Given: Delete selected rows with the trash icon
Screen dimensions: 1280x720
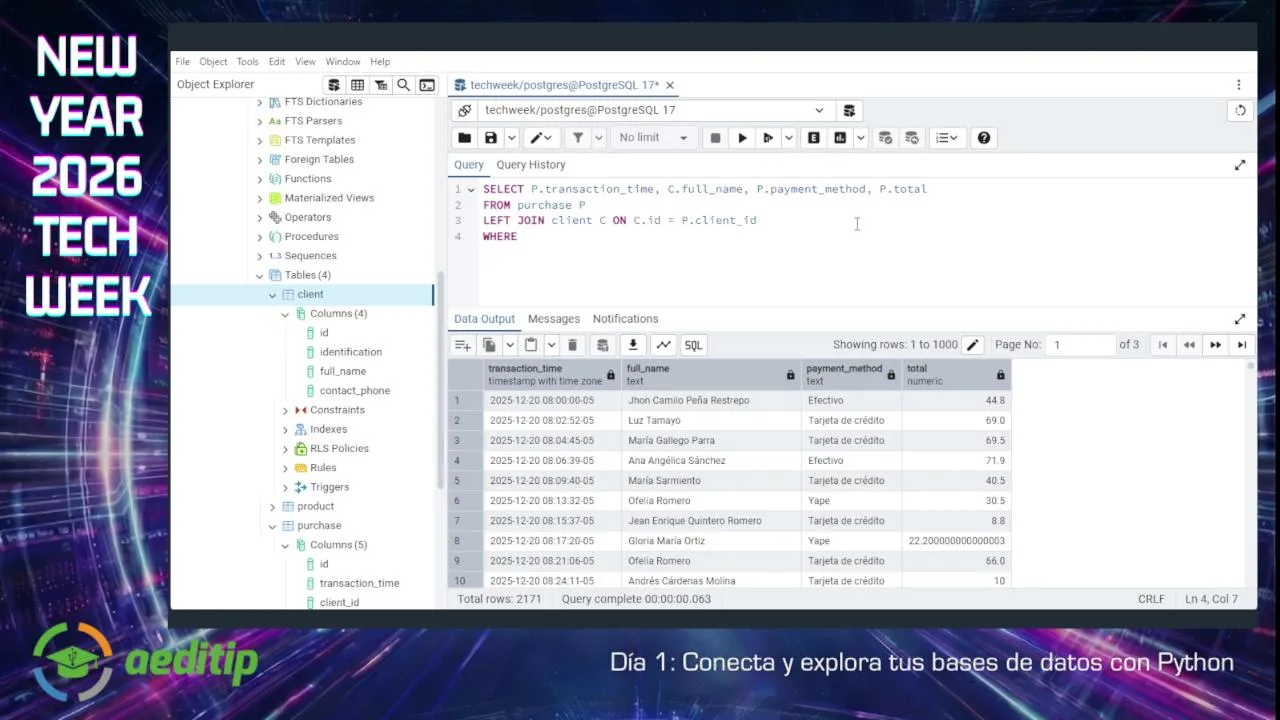Looking at the screenshot, I should pos(573,345).
